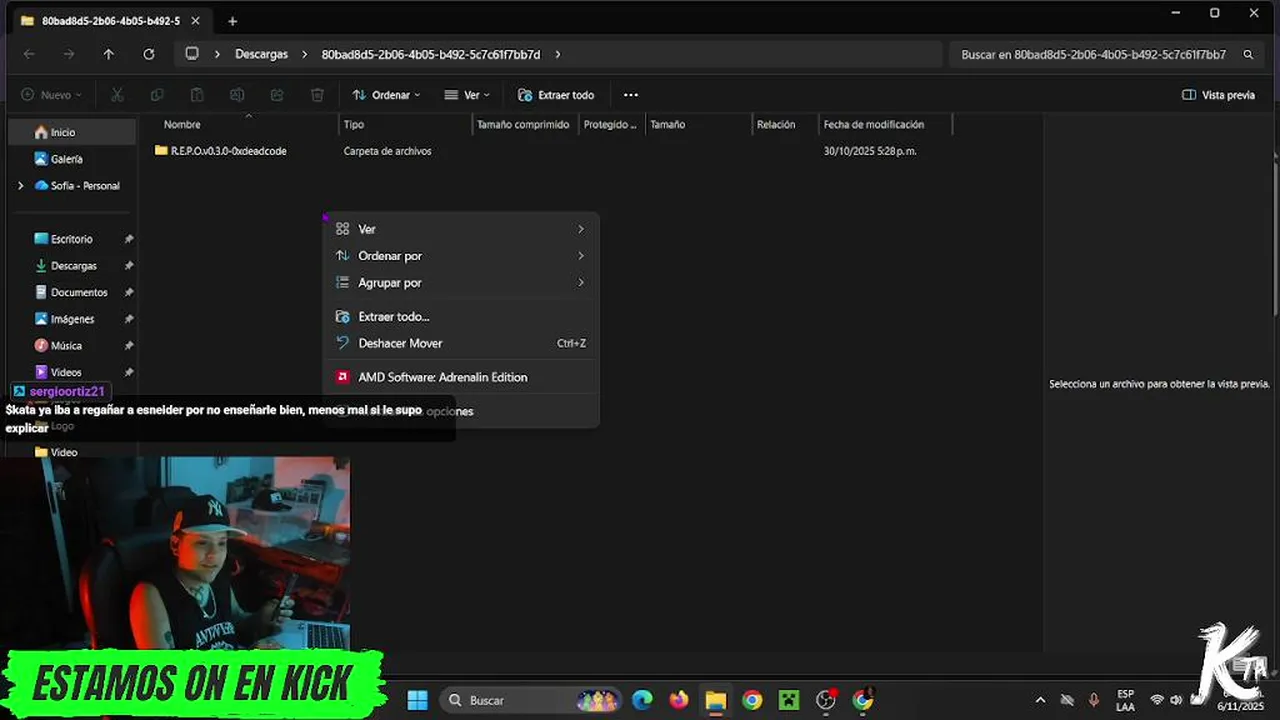Choose AMD Software: Adrenalin Edition
This screenshot has width=1280, height=720.
pyautogui.click(x=461, y=377)
